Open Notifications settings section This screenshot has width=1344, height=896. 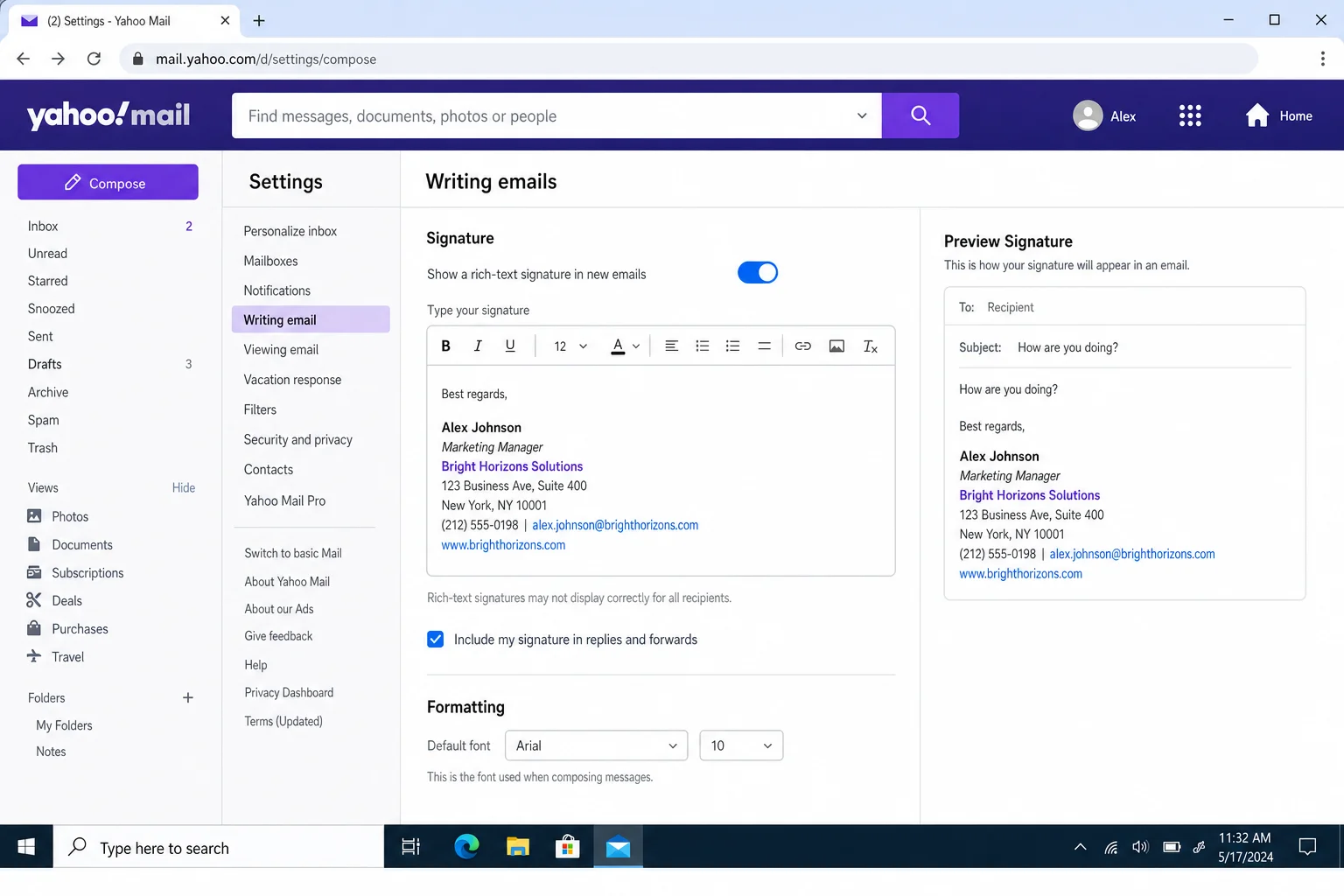click(276, 290)
